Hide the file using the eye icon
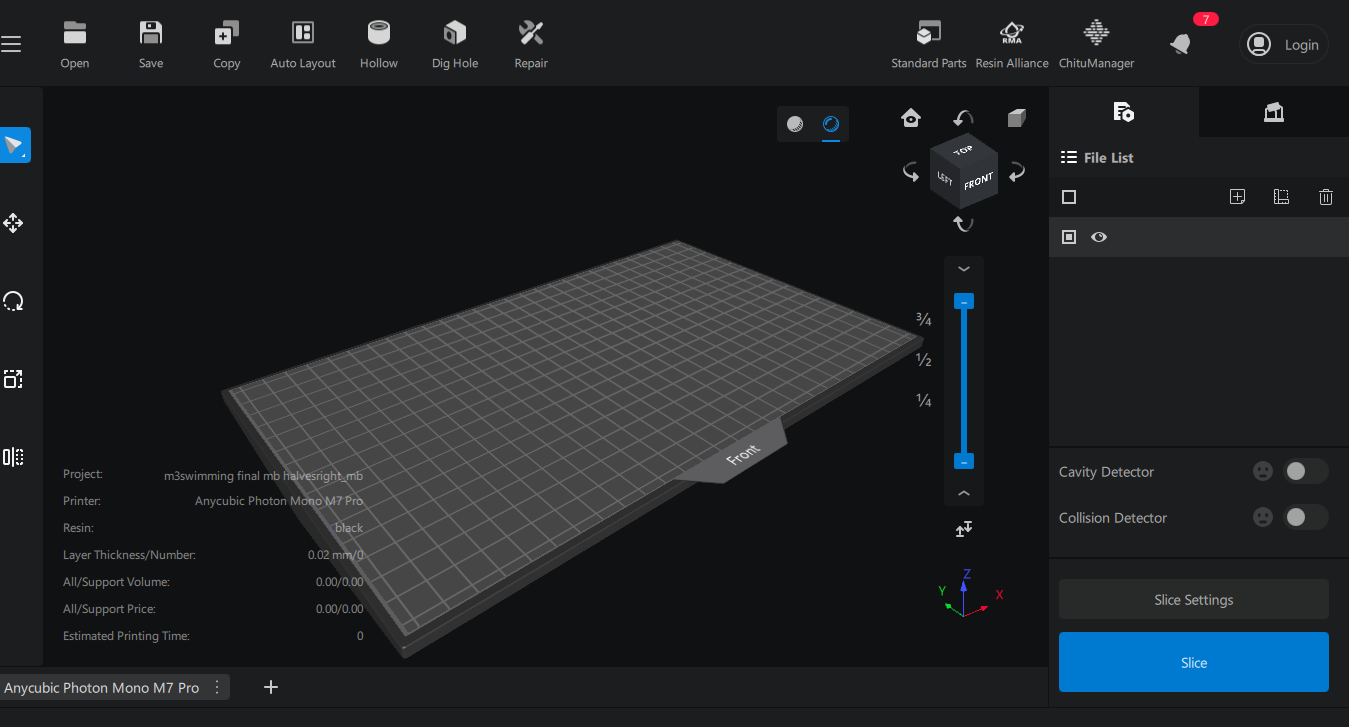The width and height of the screenshot is (1349, 727). pos(1099,237)
